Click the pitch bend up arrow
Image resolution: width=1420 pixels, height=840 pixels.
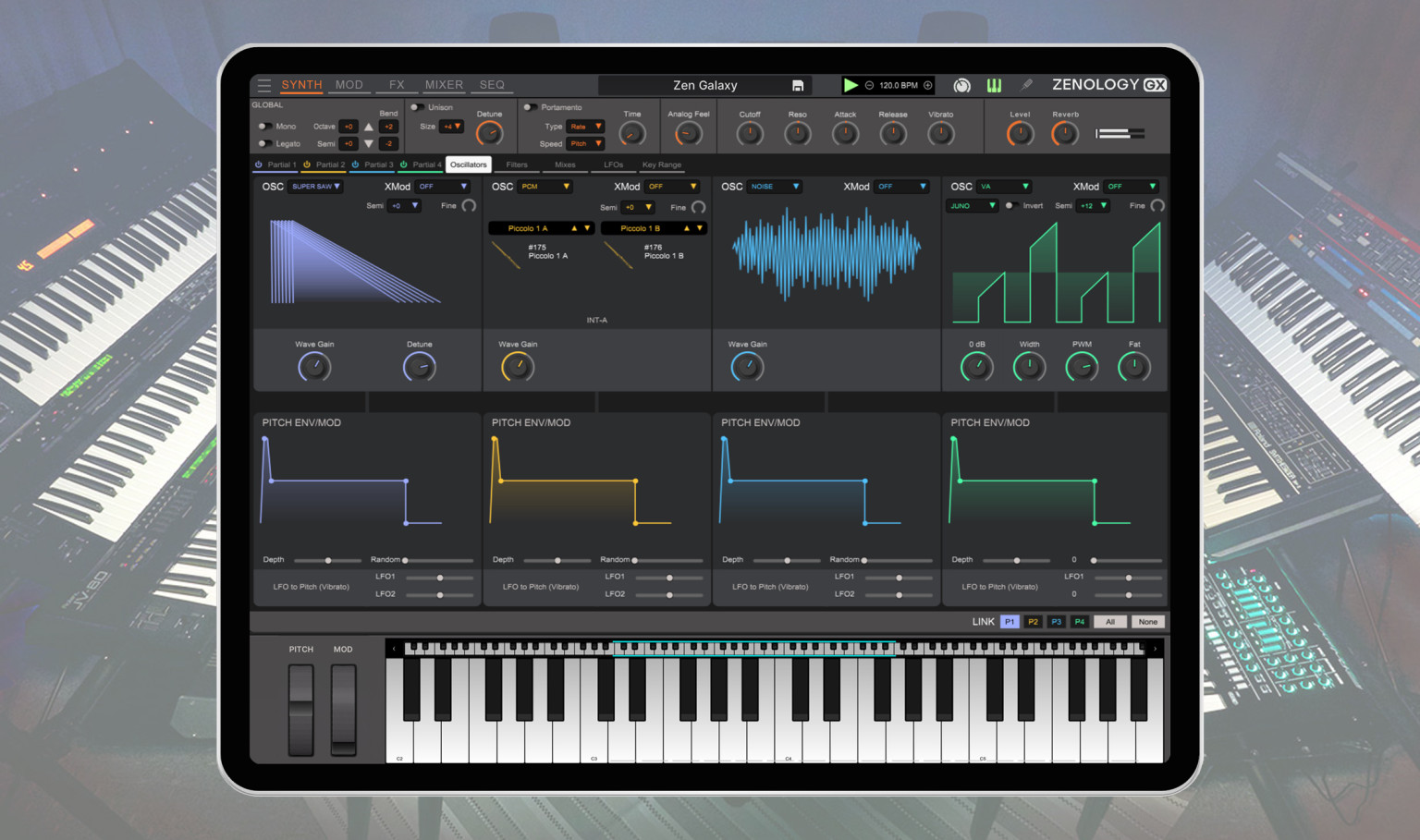tap(369, 127)
